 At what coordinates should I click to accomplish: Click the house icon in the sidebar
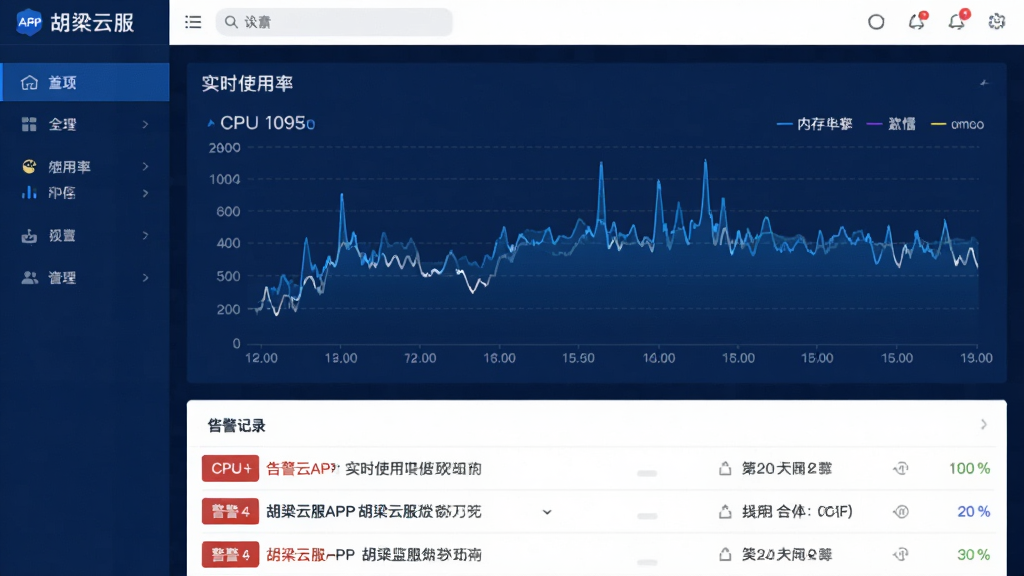click(29, 82)
